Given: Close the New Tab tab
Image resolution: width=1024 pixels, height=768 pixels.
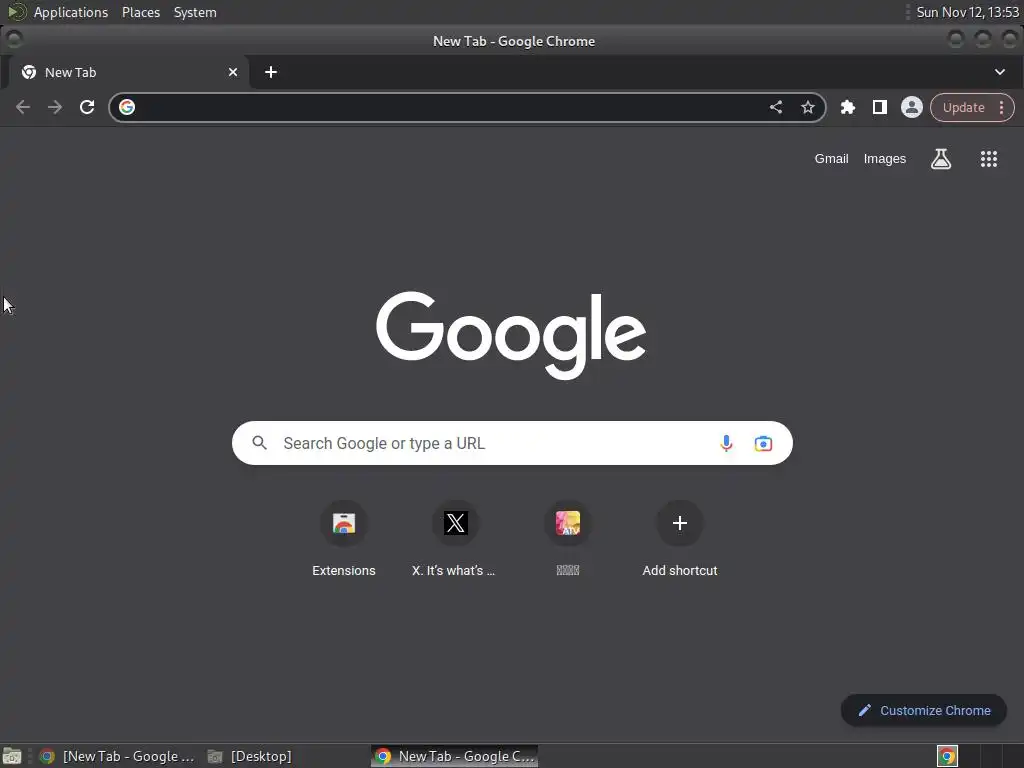Looking at the screenshot, I should 233,72.
